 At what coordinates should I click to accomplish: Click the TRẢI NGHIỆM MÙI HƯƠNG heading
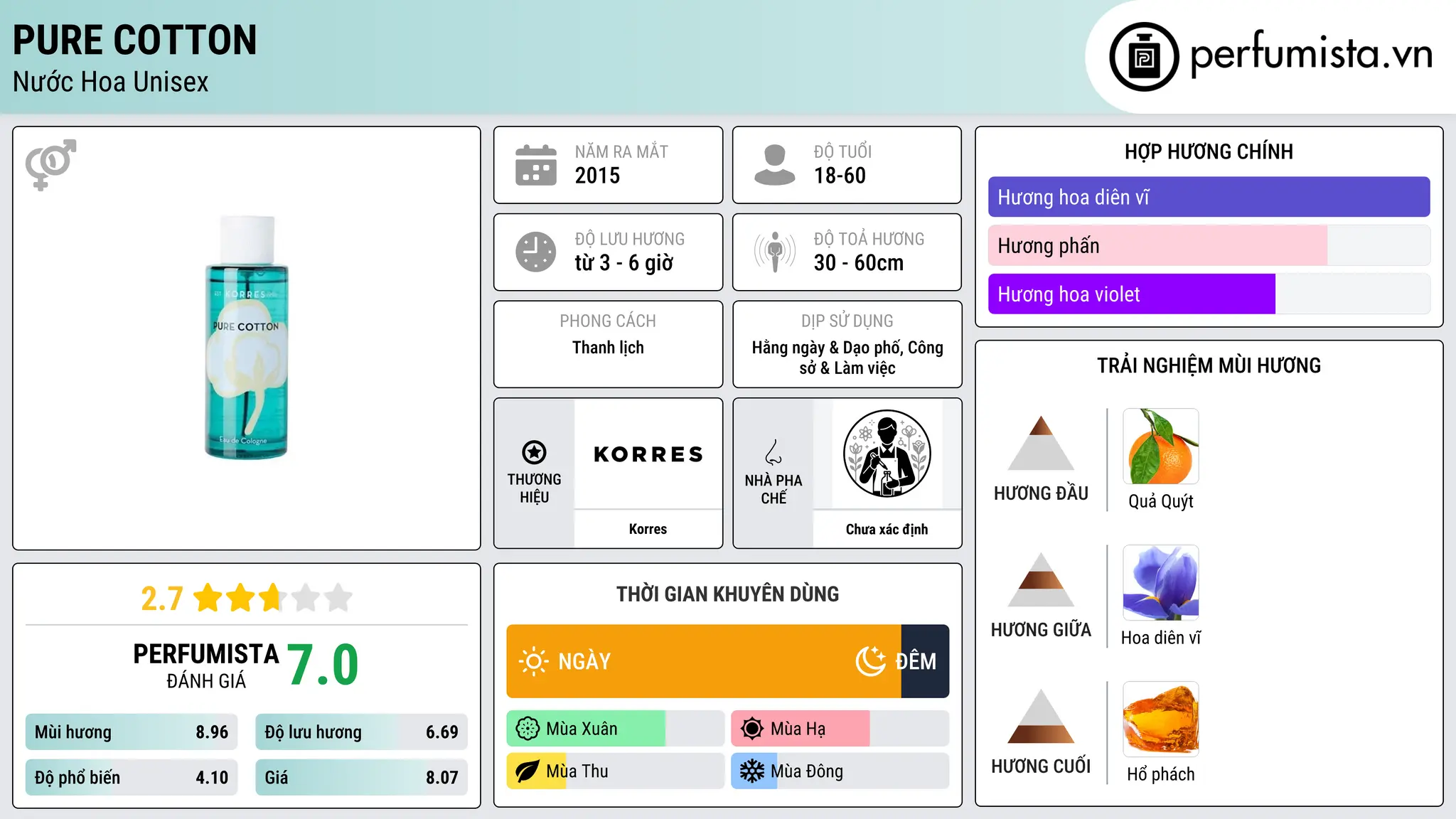pos(1209,365)
